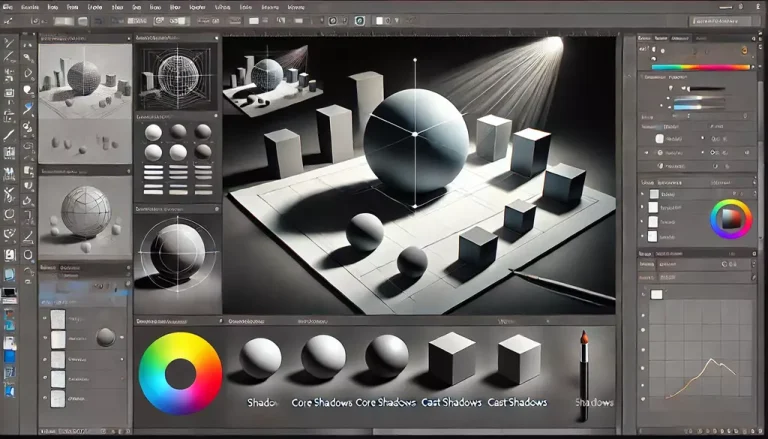
Task: Select the sphere above the 'Shado' label
Action: click(260, 358)
